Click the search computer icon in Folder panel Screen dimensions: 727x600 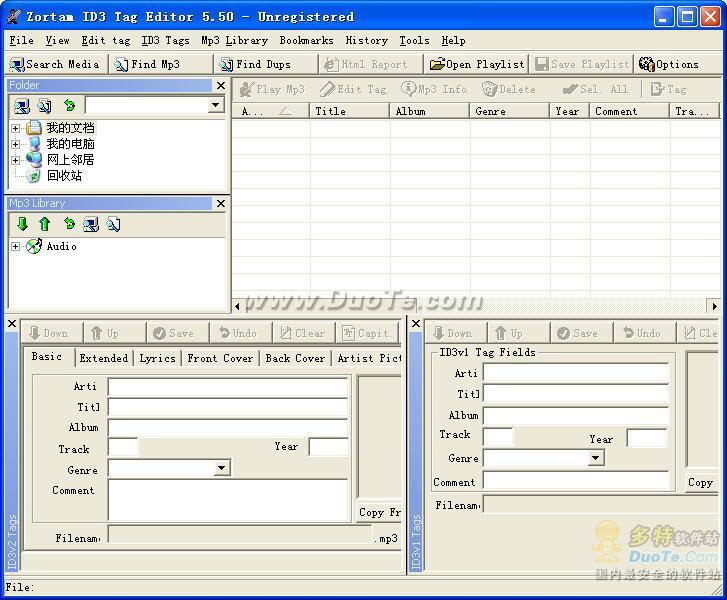click(x=21, y=106)
